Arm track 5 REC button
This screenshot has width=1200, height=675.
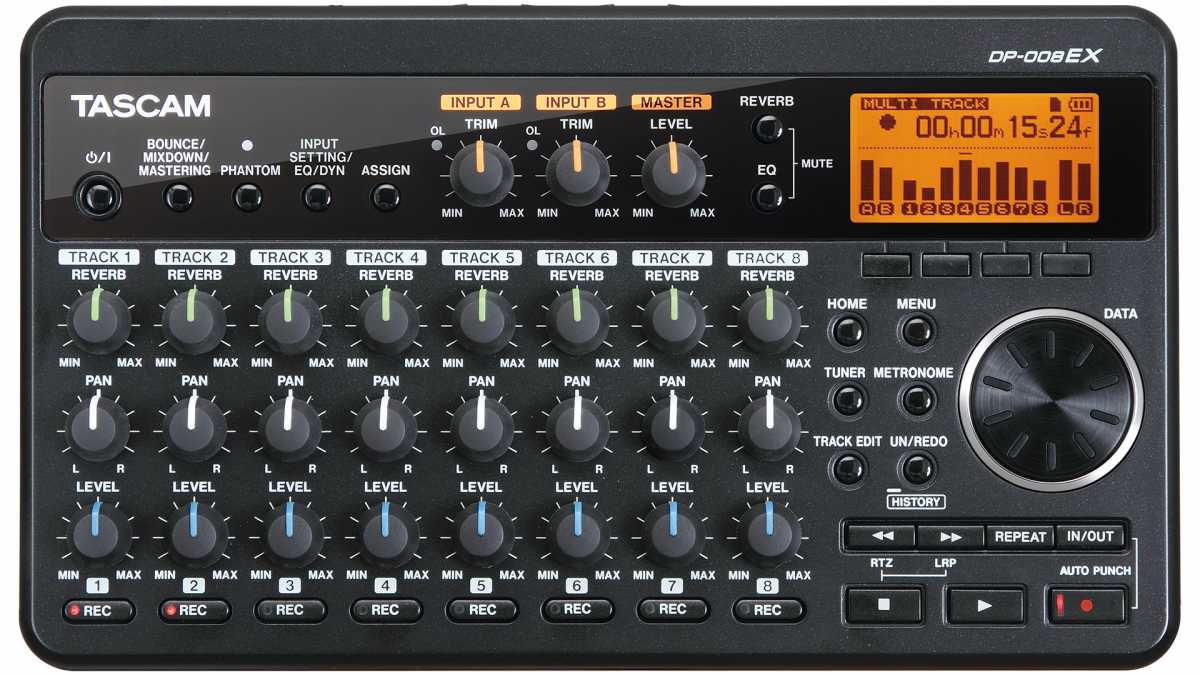[x=481, y=610]
